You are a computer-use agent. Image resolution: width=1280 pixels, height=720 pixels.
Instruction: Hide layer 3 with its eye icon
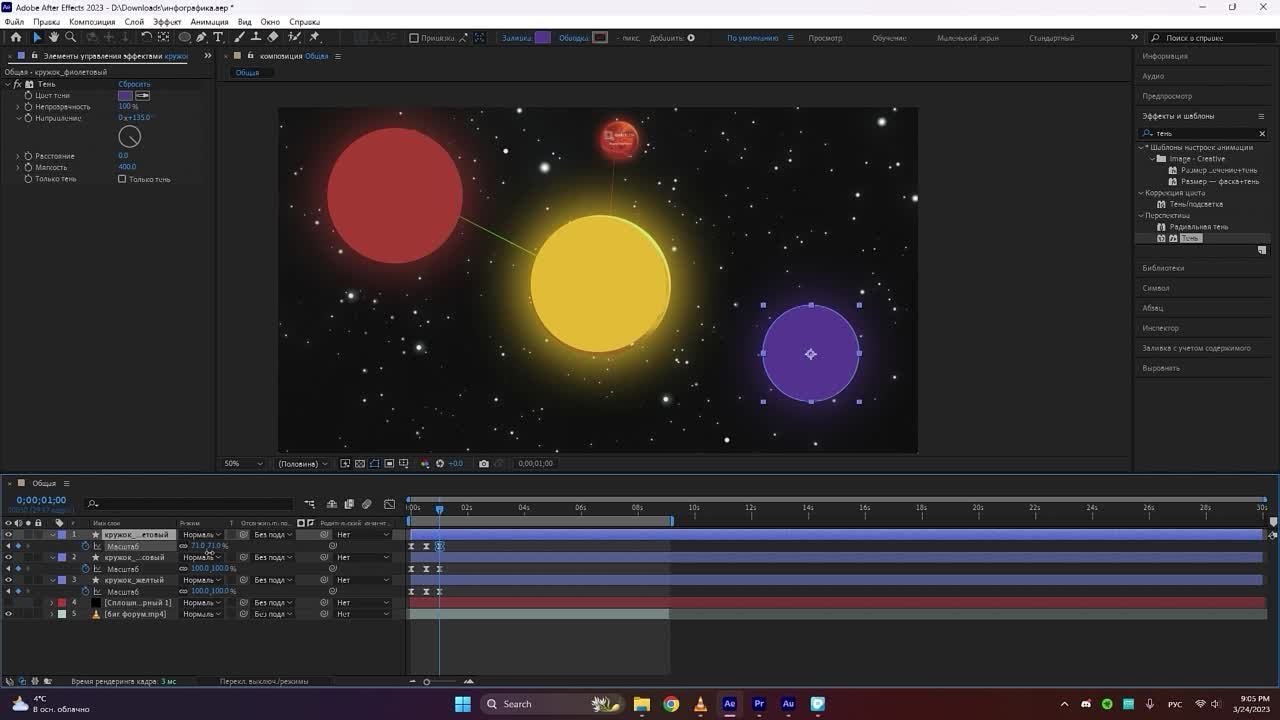pos(9,580)
